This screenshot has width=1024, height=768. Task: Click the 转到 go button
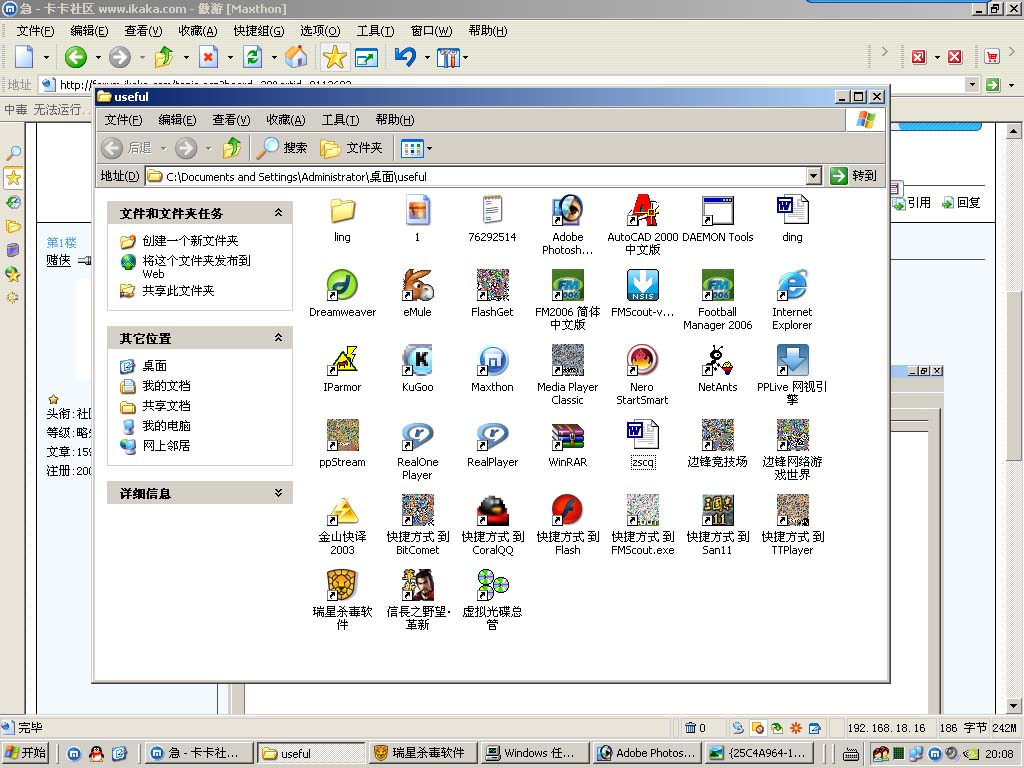pos(854,176)
